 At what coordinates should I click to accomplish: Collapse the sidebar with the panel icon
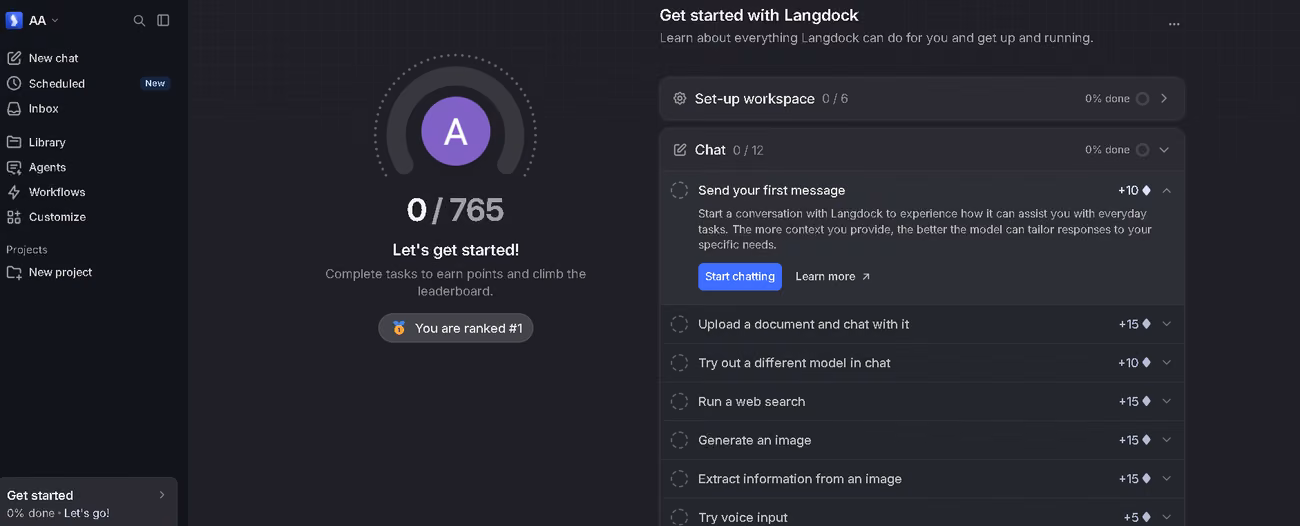coord(164,20)
